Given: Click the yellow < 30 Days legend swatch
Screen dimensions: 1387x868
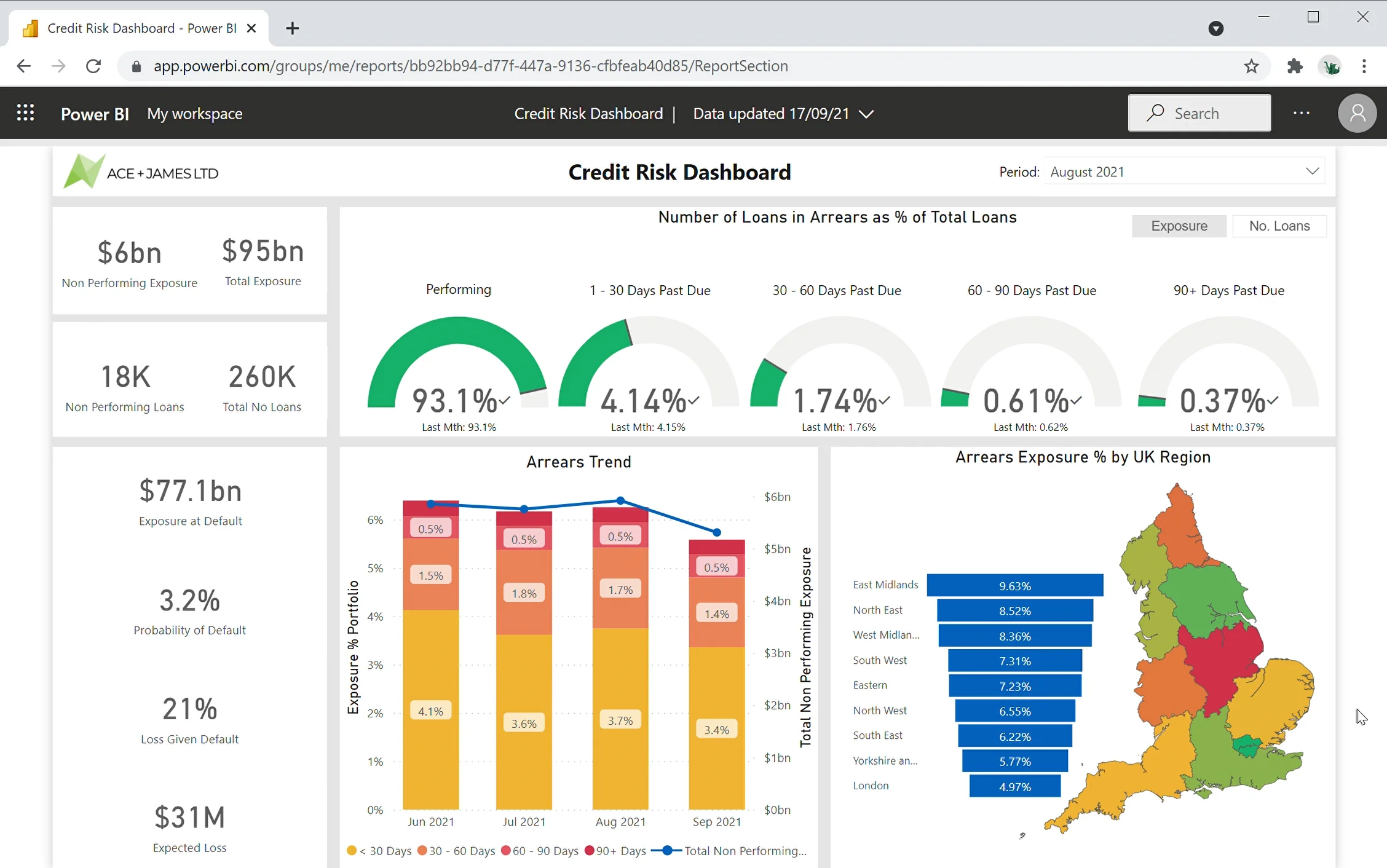Looking at the screenshot, I should [x=352, y=851].
